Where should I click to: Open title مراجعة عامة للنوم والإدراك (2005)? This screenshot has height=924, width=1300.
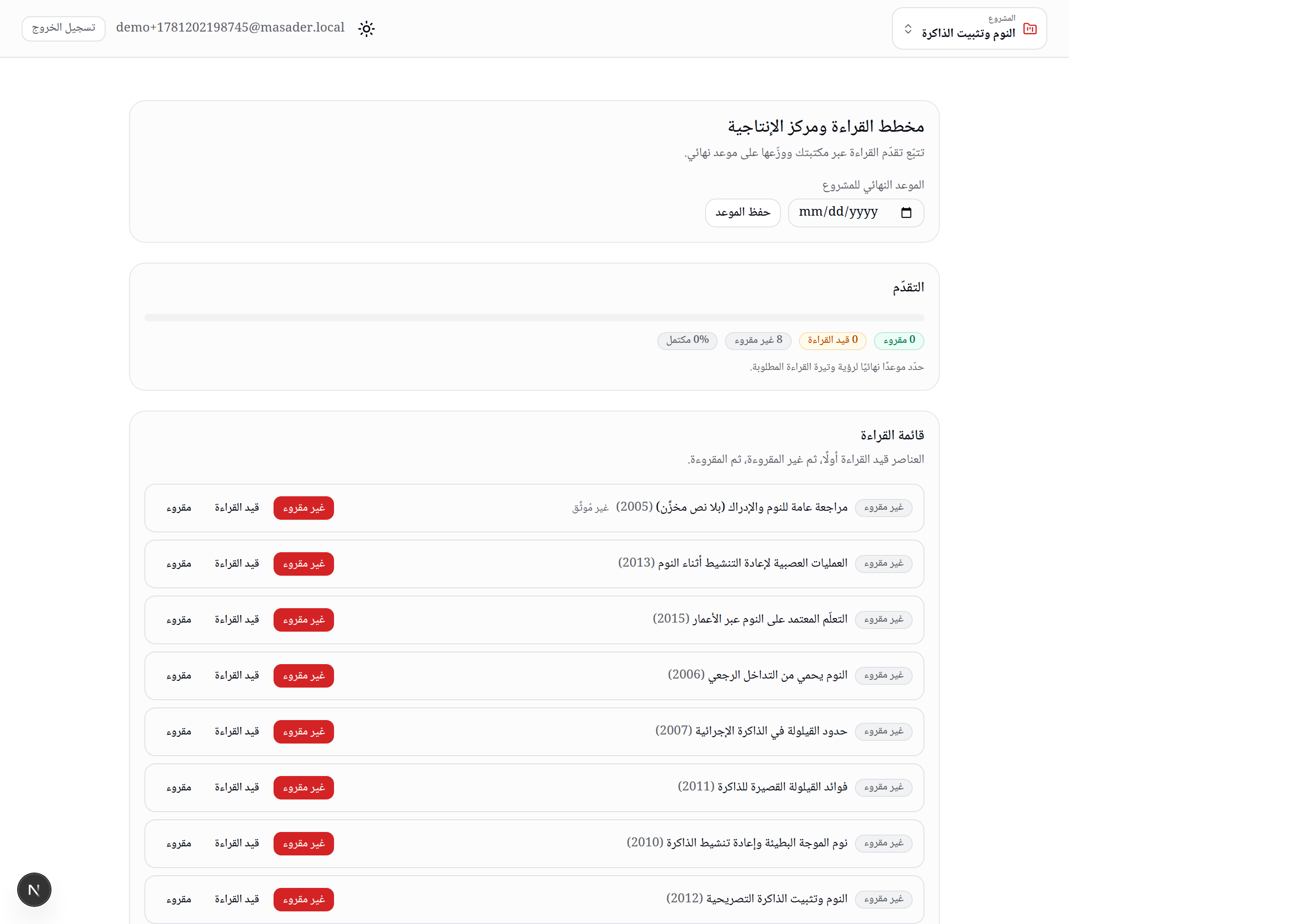point(731,507)
